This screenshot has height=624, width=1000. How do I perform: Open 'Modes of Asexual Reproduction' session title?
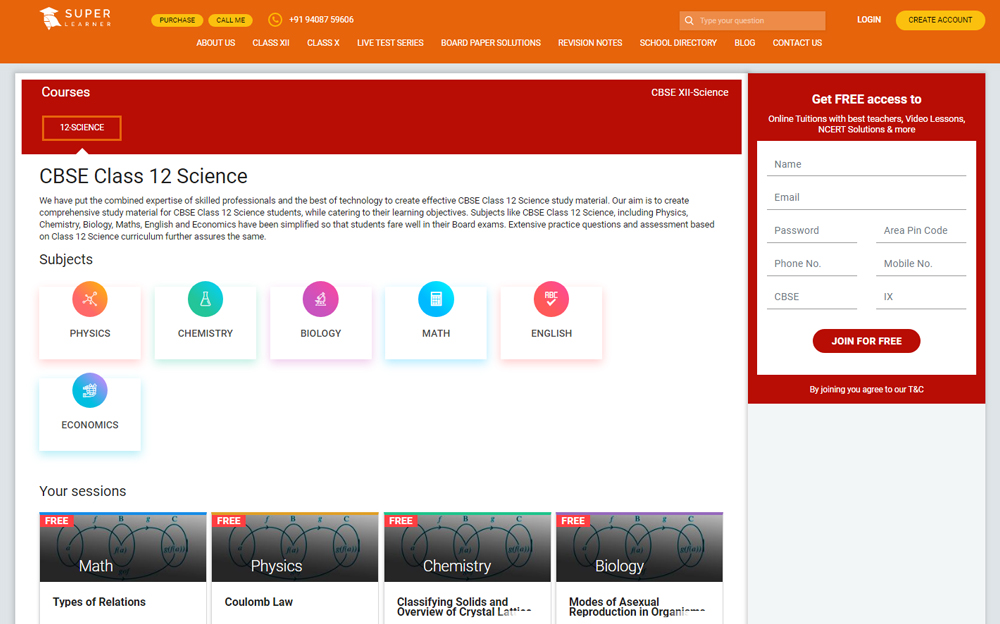[636, 607]
